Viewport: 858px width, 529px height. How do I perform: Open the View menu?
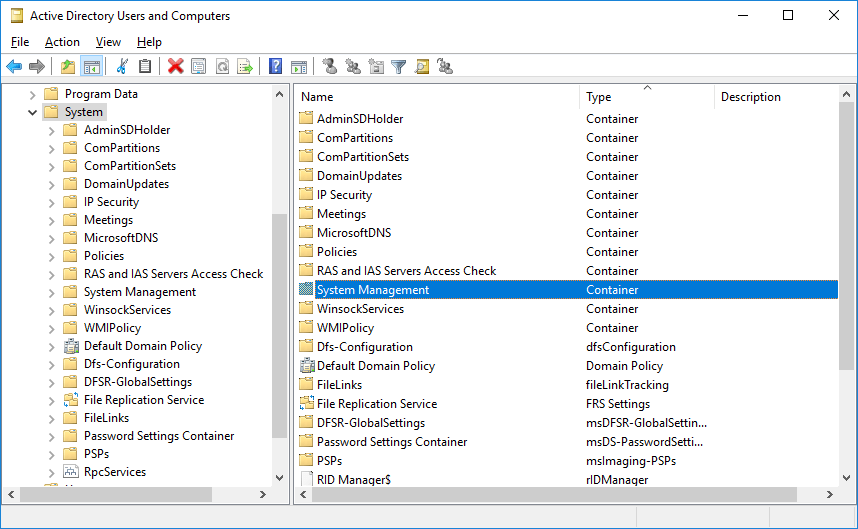[x=108, y=42]
